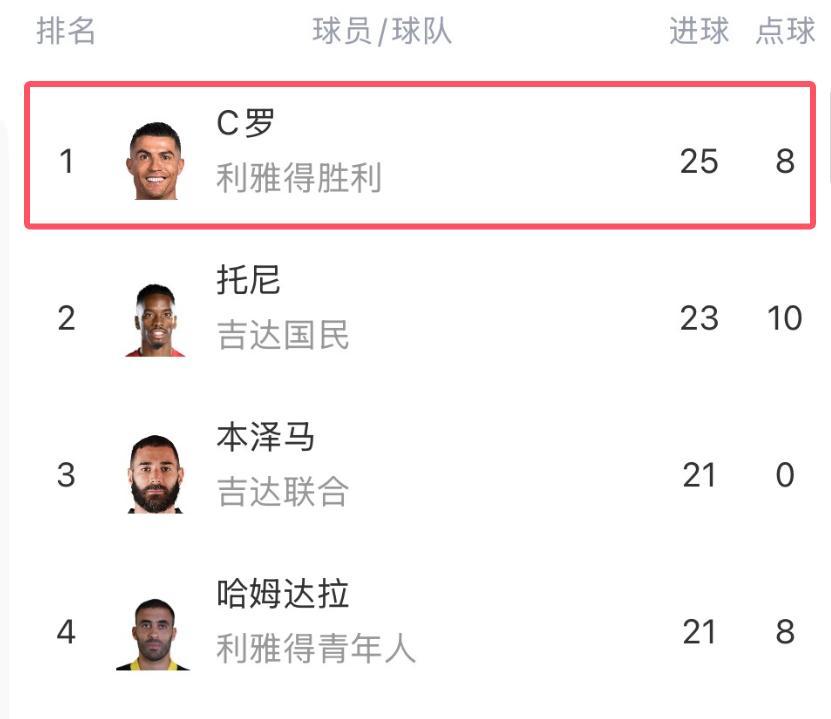Click 哈姆达拉's goal count 21

(x=699, y=632)
